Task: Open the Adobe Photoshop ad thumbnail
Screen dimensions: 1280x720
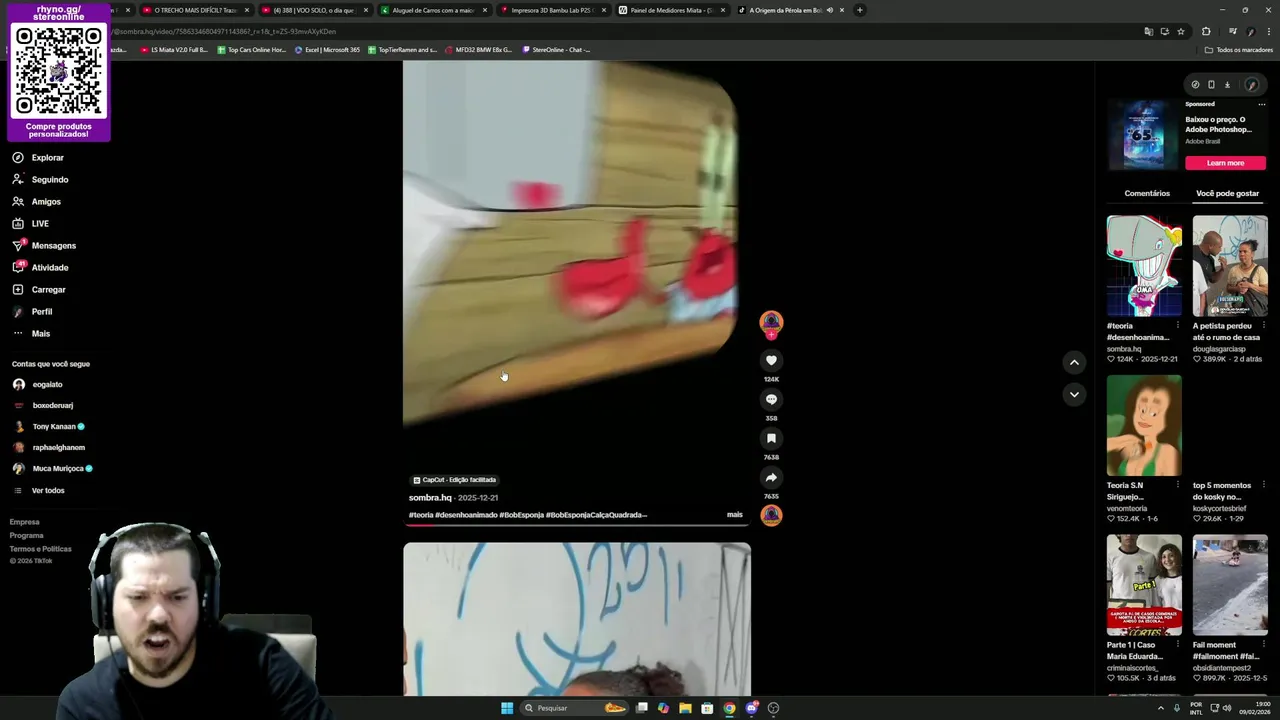Action: [x=1143, y=135]
